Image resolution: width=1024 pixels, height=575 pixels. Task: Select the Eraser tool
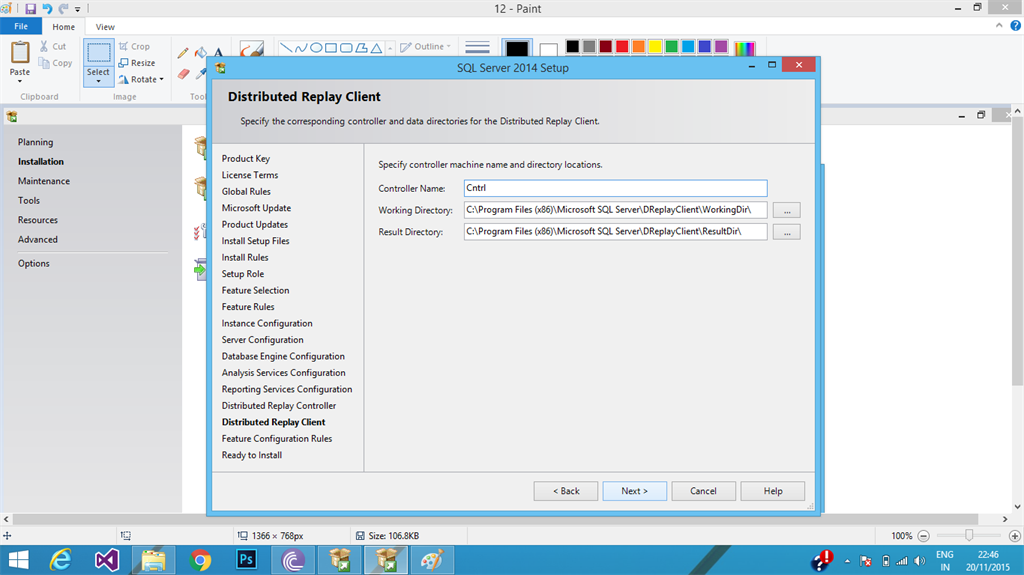(x=184, y=74)
